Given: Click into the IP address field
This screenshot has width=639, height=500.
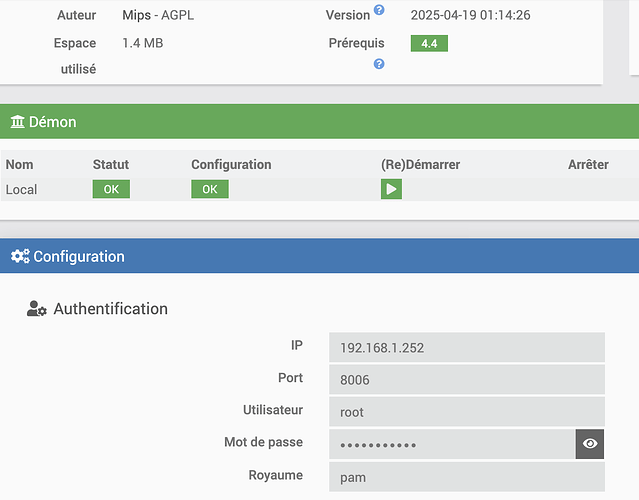Looking at the screenshot, I should pyautogui.click(x=466, y=348).
